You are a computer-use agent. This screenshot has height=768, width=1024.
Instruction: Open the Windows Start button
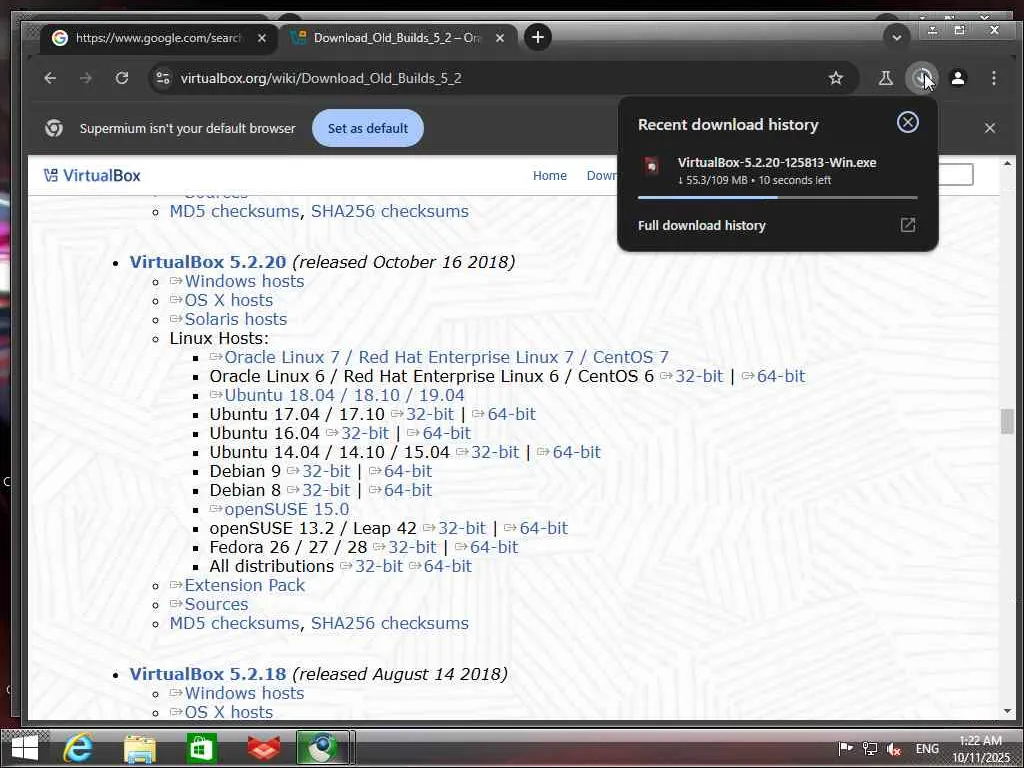click(x=25, y=748)
